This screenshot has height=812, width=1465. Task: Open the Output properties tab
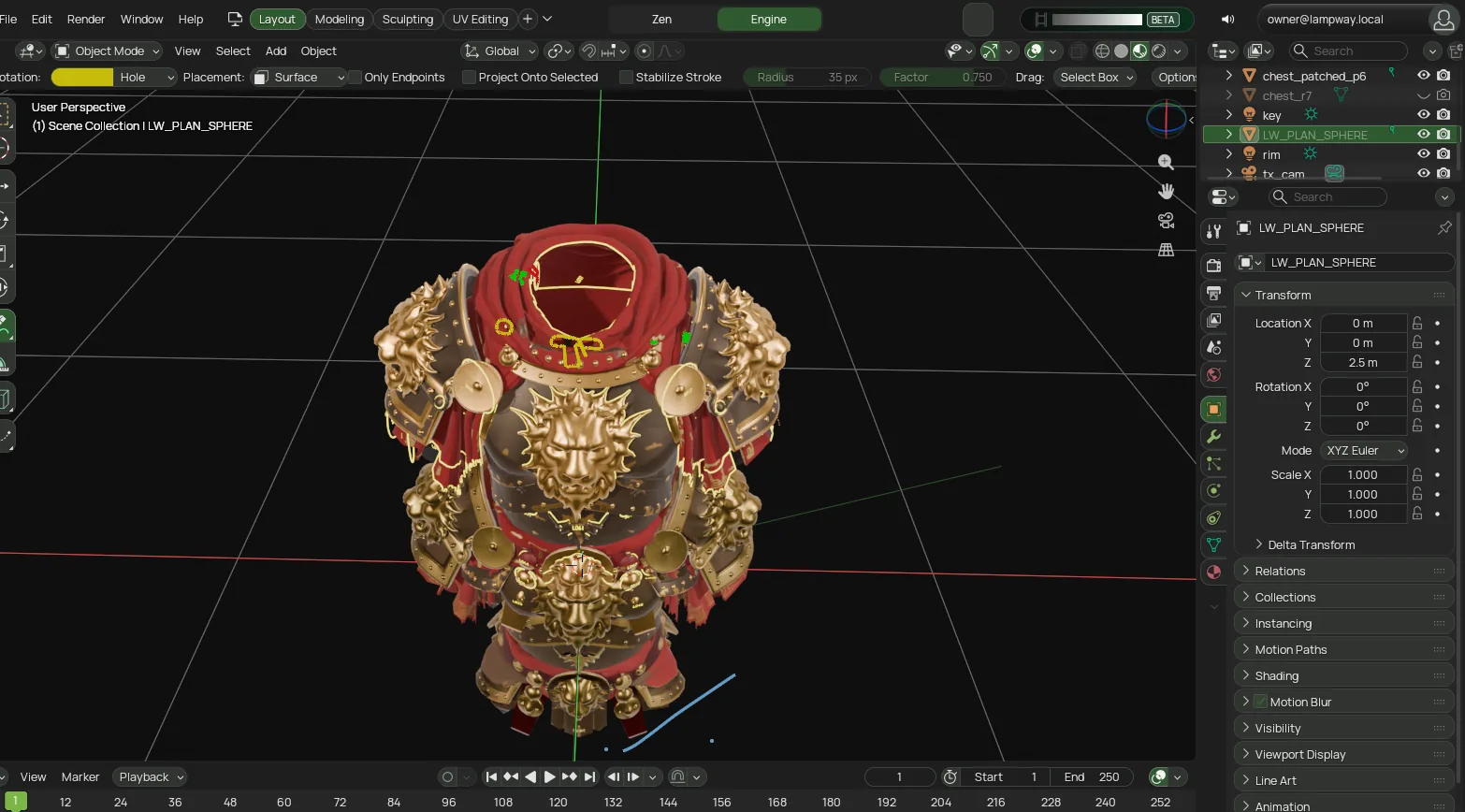[1213, 293]
